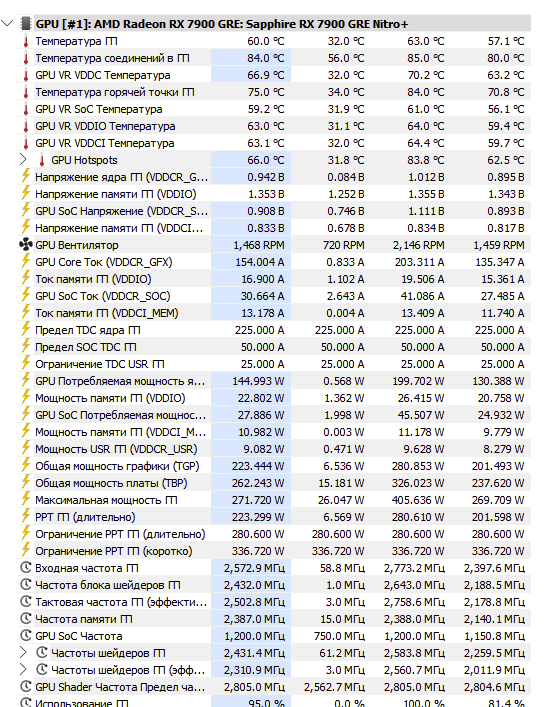Select the Ток памяти ГП (VDDCI_MEM) row
Viewport: 556px width, 707px height.
[x=275, y=313]
